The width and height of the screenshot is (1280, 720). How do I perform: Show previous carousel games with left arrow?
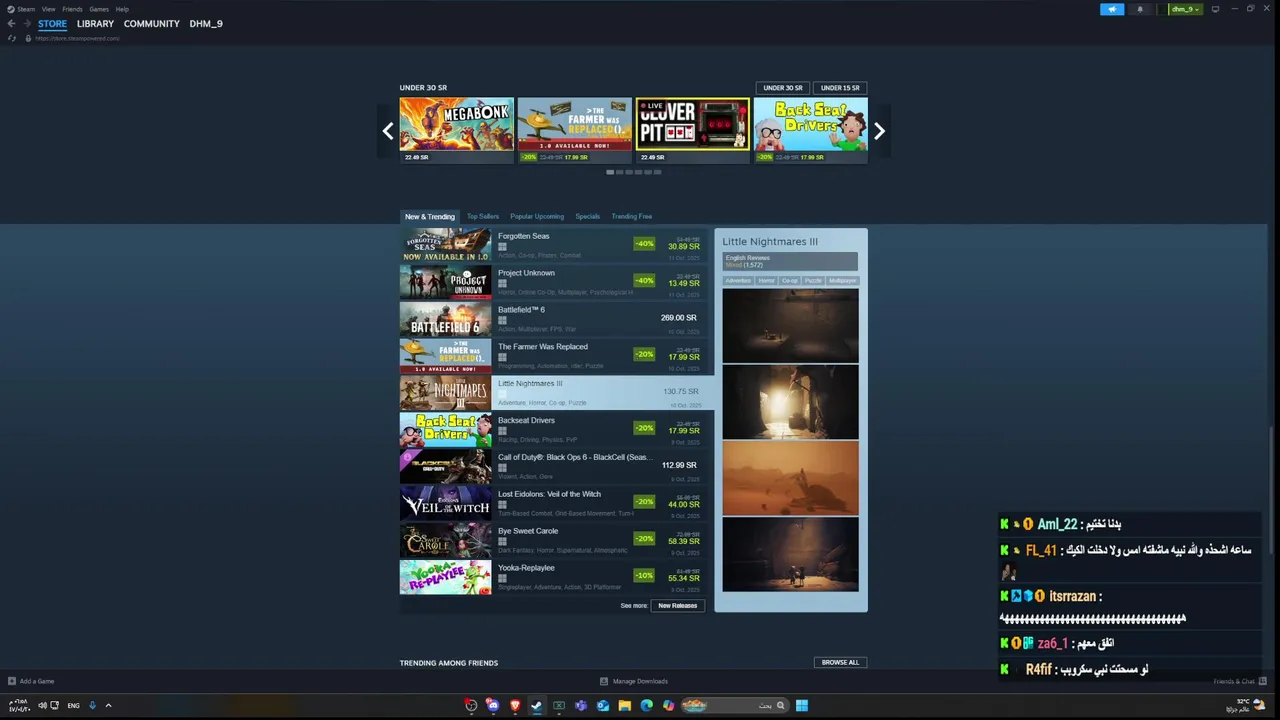pyautogui.click(x=388, y=131)
